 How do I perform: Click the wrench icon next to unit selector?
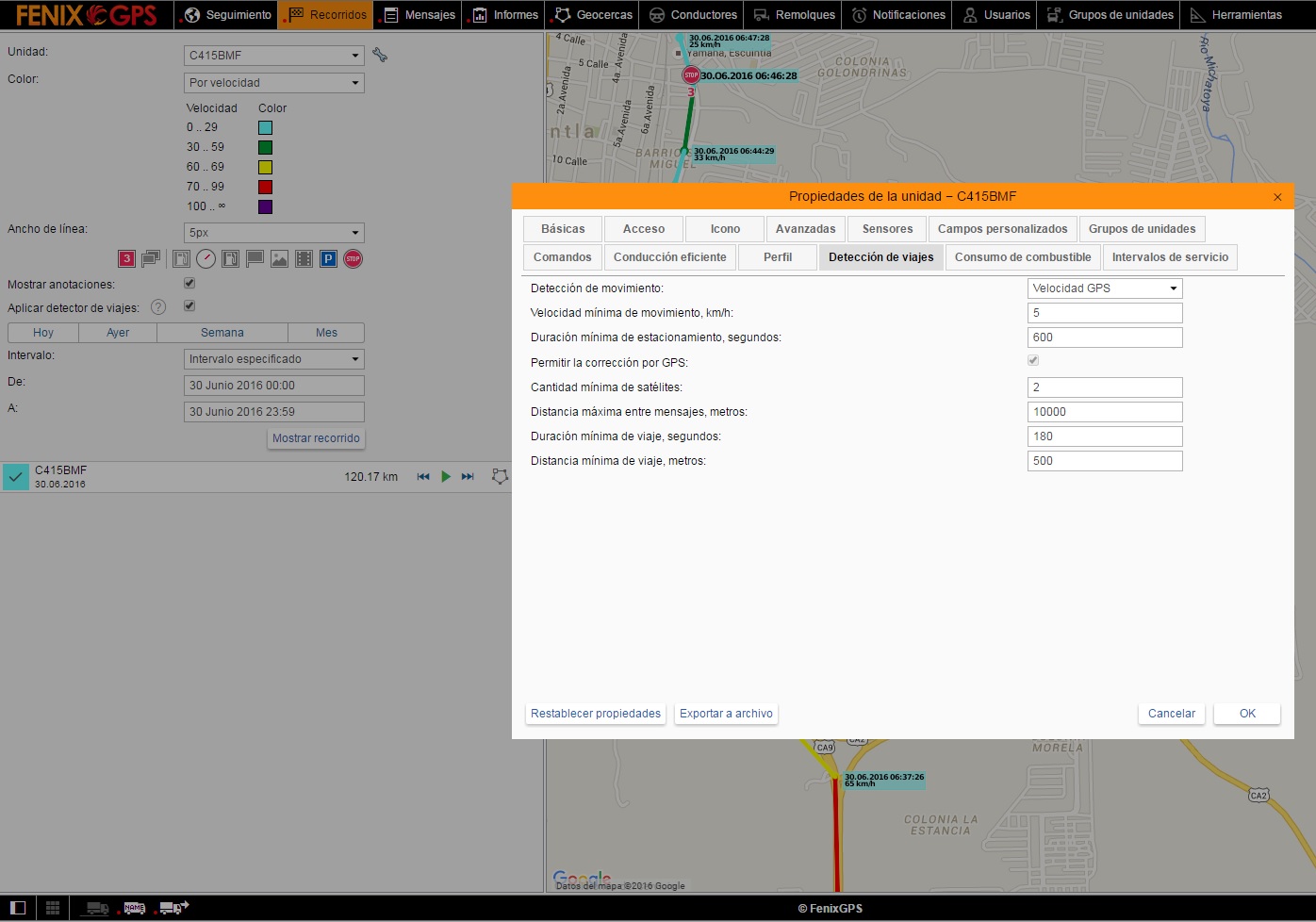pyautogui.click(x=380, y=56)
